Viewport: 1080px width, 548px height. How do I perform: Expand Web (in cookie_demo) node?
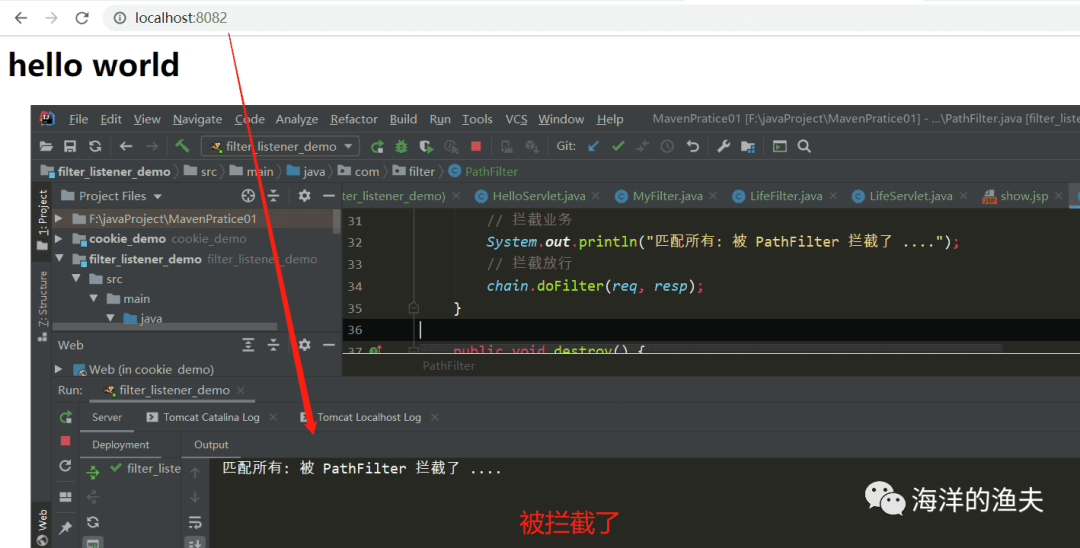click(x=59, y=370)
